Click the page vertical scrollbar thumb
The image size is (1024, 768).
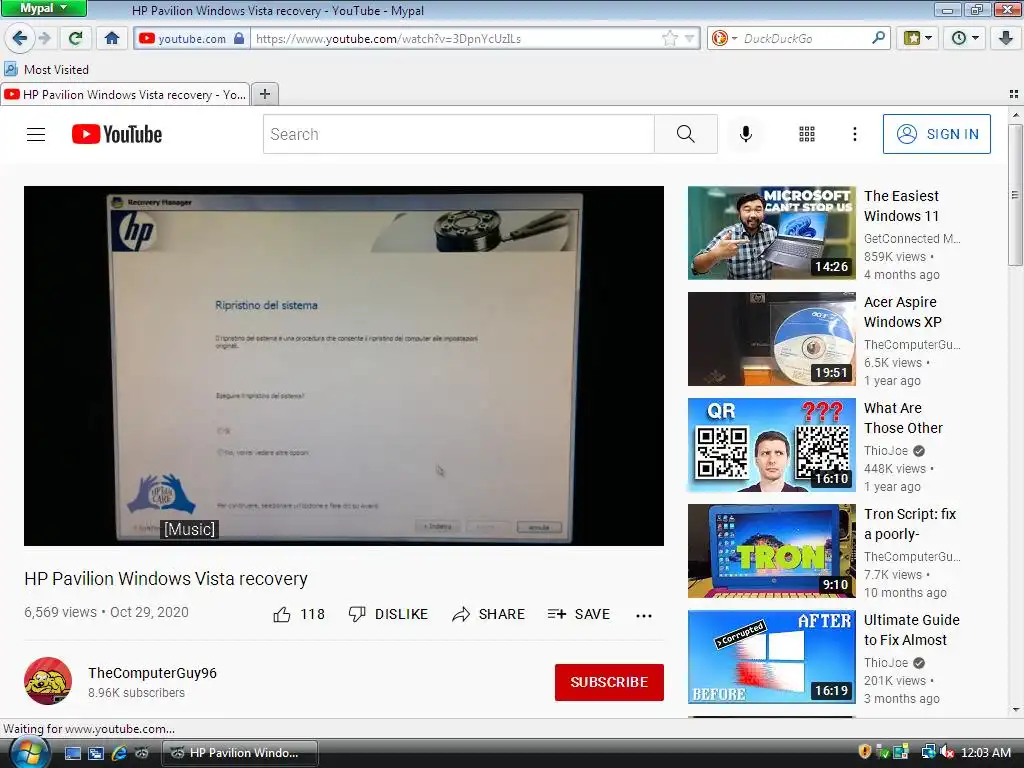coord(1014,194)
